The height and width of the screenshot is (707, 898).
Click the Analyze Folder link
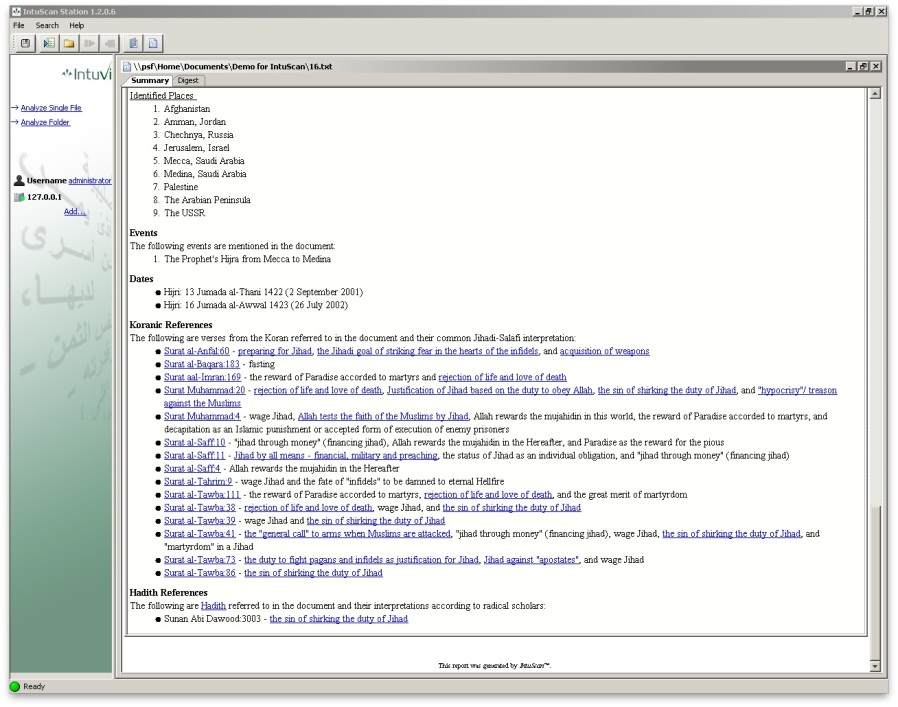[x=45, y=122]
